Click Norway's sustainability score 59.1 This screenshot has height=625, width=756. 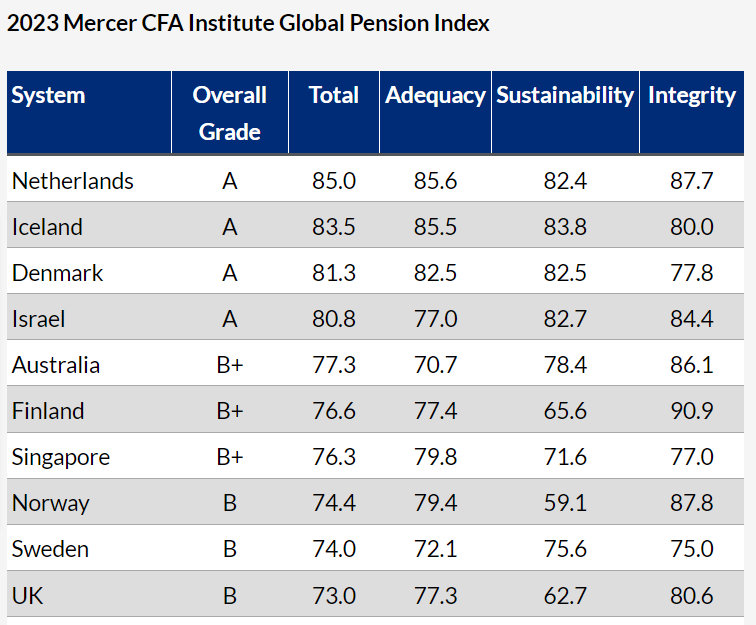565,503
